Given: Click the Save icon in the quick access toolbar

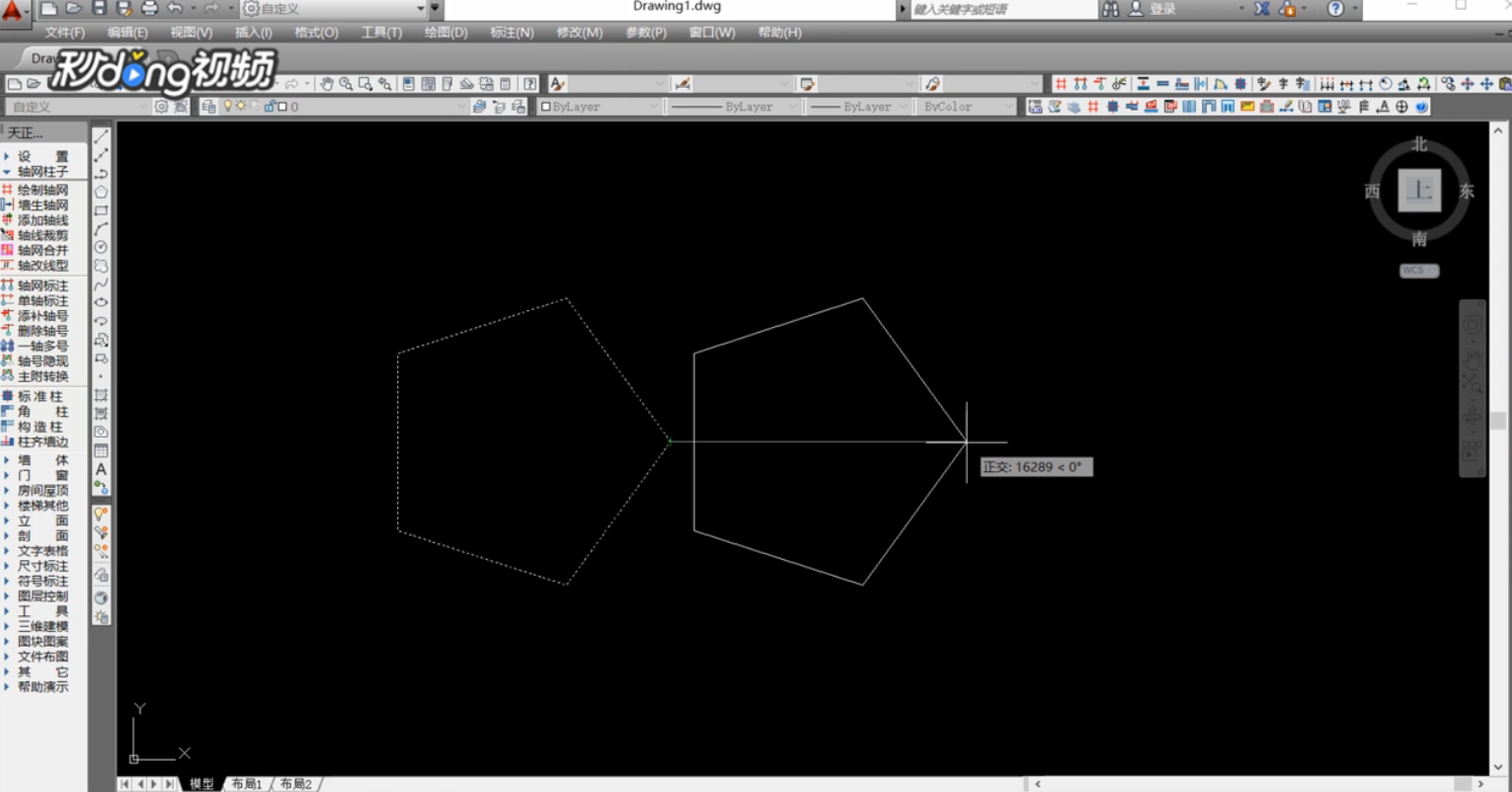Looking at the screenshot, I should (100, 8).
